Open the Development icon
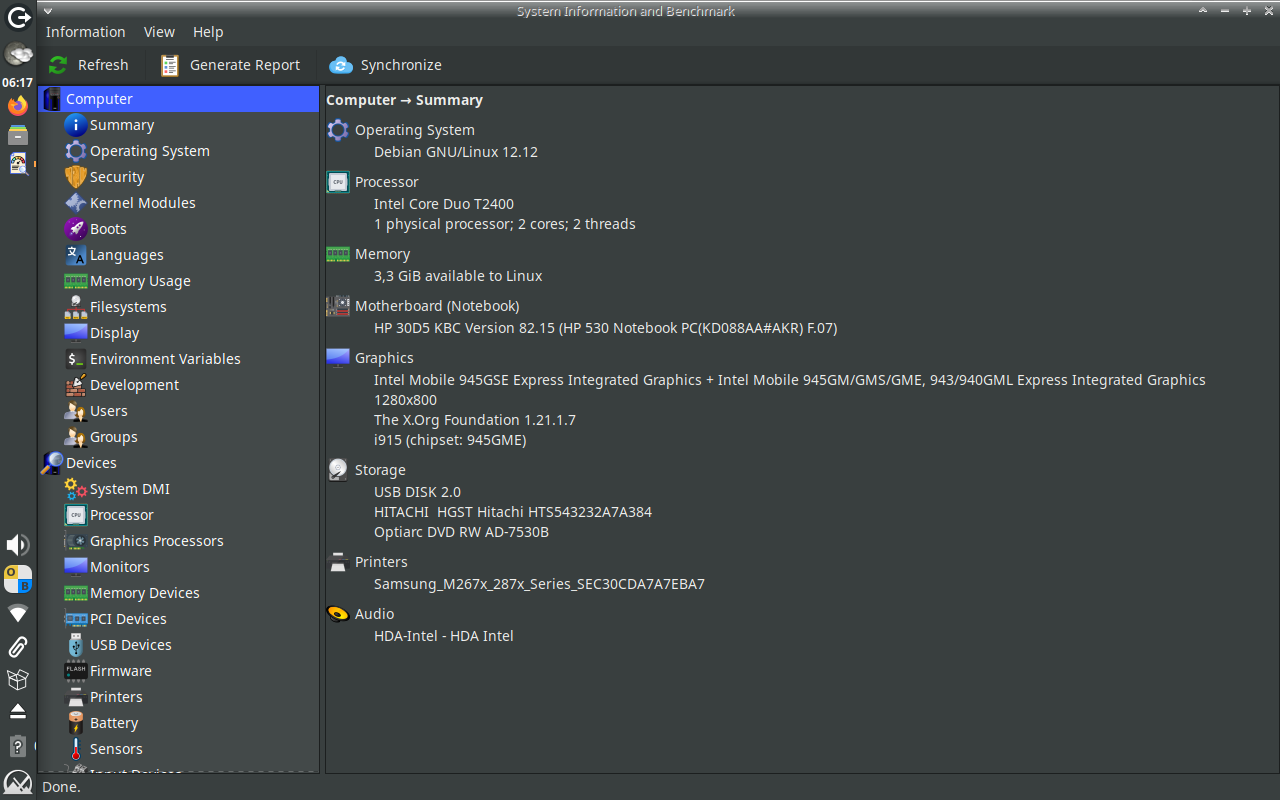The height and width of the screenshot is (800, 1280). [x=76, y=385]
